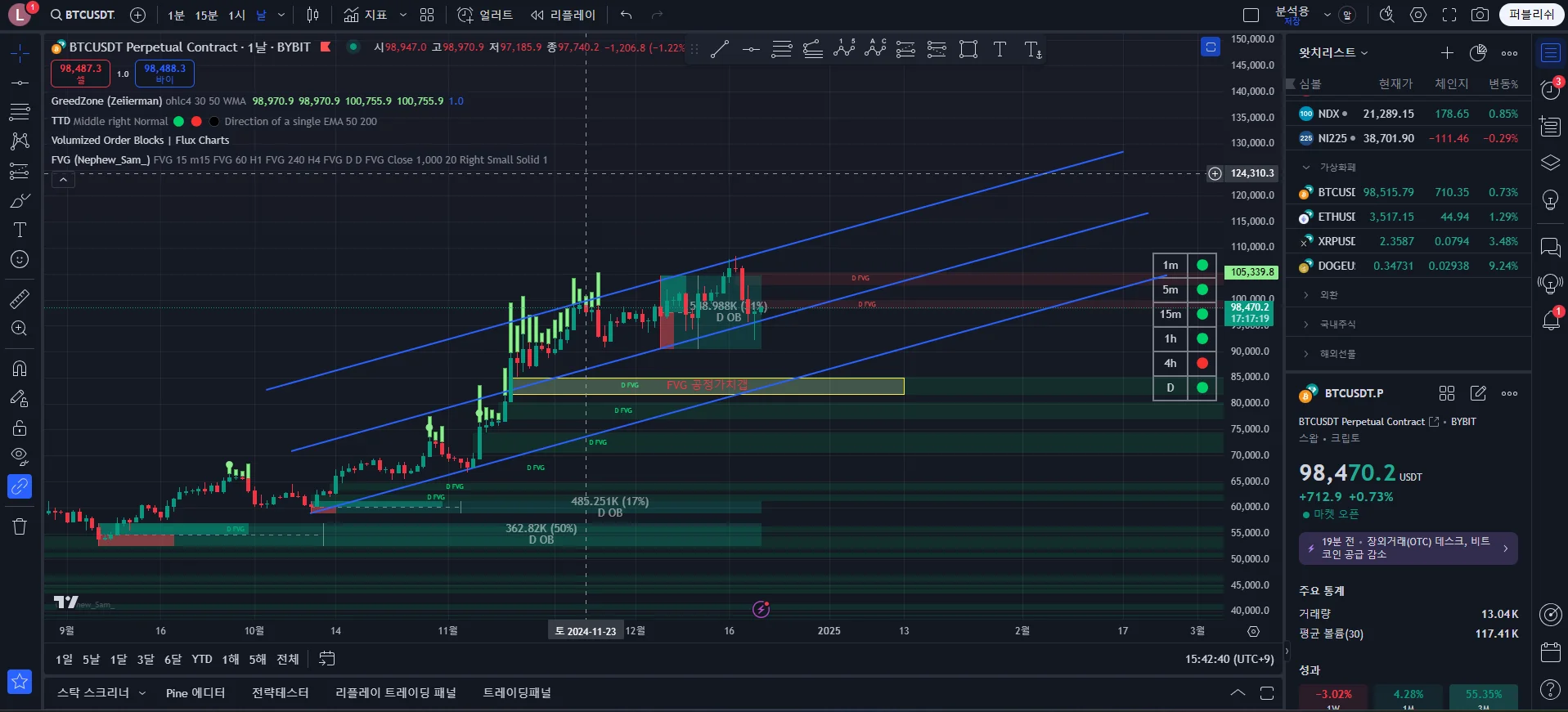Open the brush drawing tool
Image resolution: width=1568 pixels, height=712 pixels.
pos(20,201)
